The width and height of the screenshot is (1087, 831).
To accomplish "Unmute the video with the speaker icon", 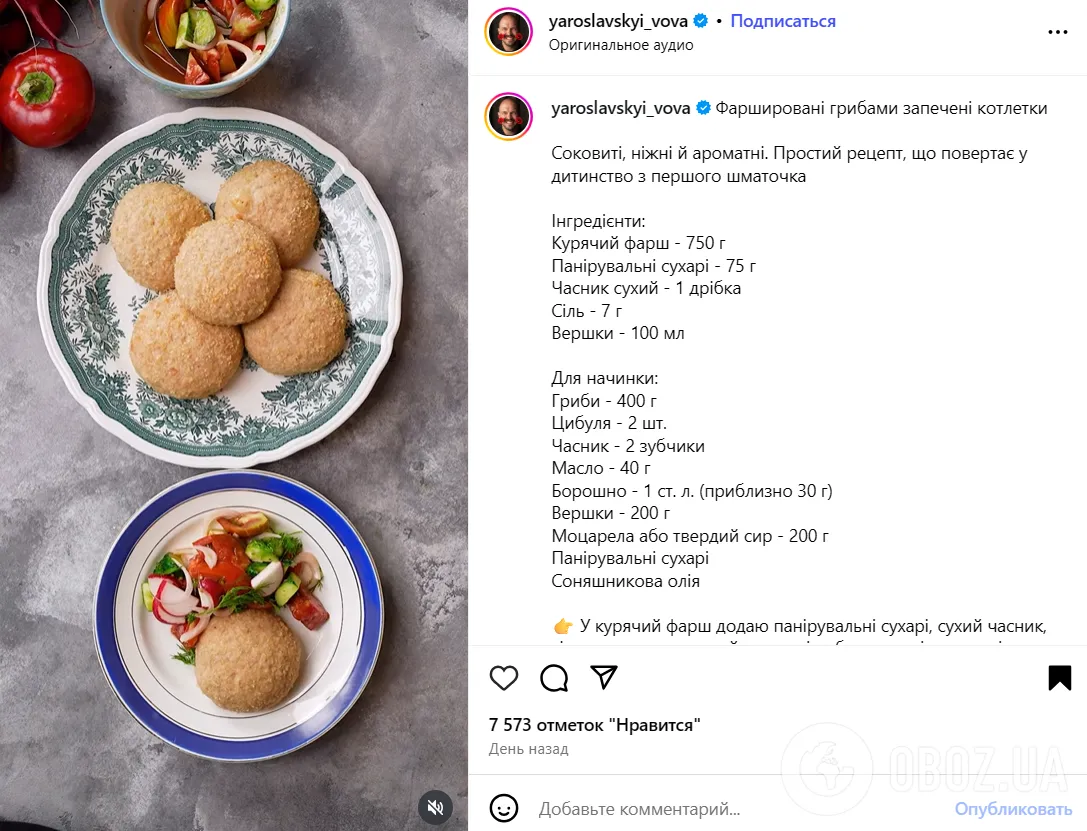I will point(435,807).
